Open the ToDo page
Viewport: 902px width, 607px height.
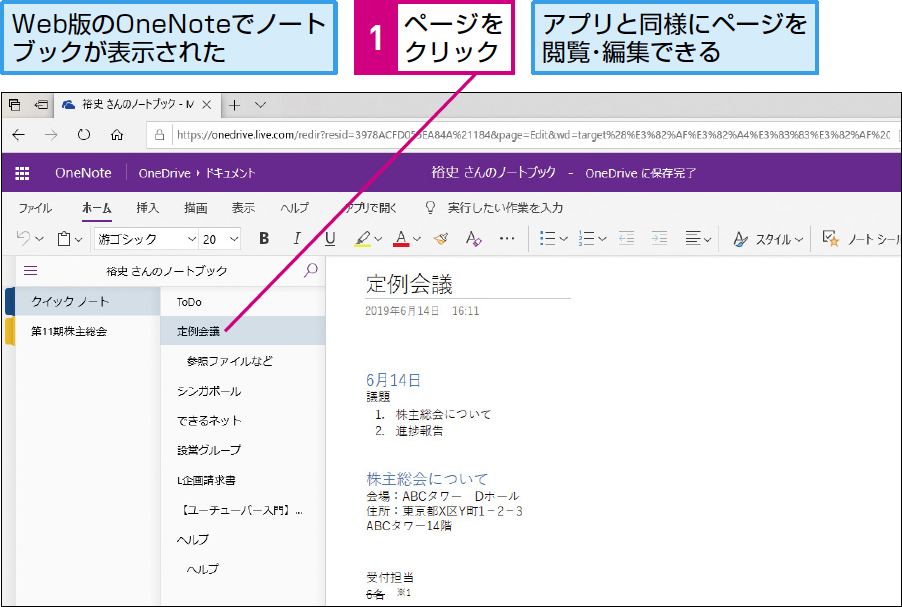(x=243, y=302)
